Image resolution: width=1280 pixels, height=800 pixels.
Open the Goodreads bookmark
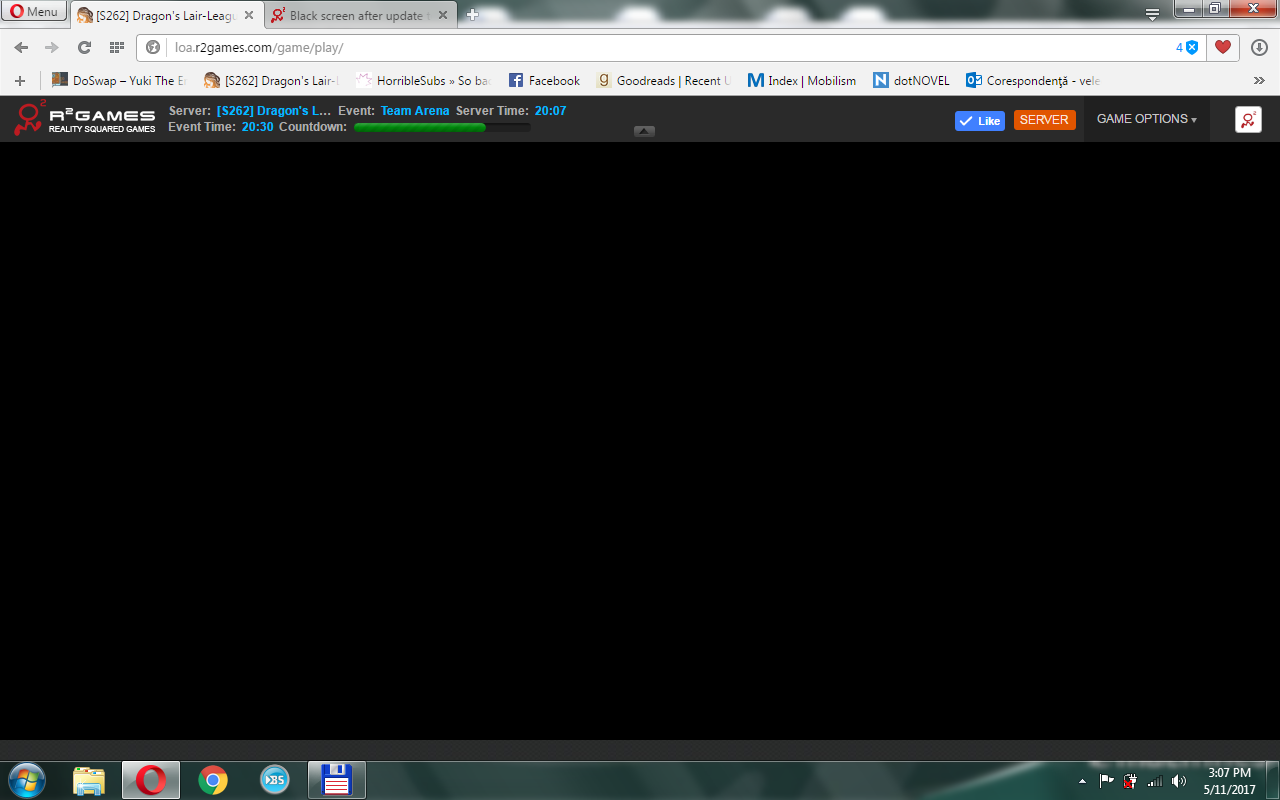pos(664,81)
